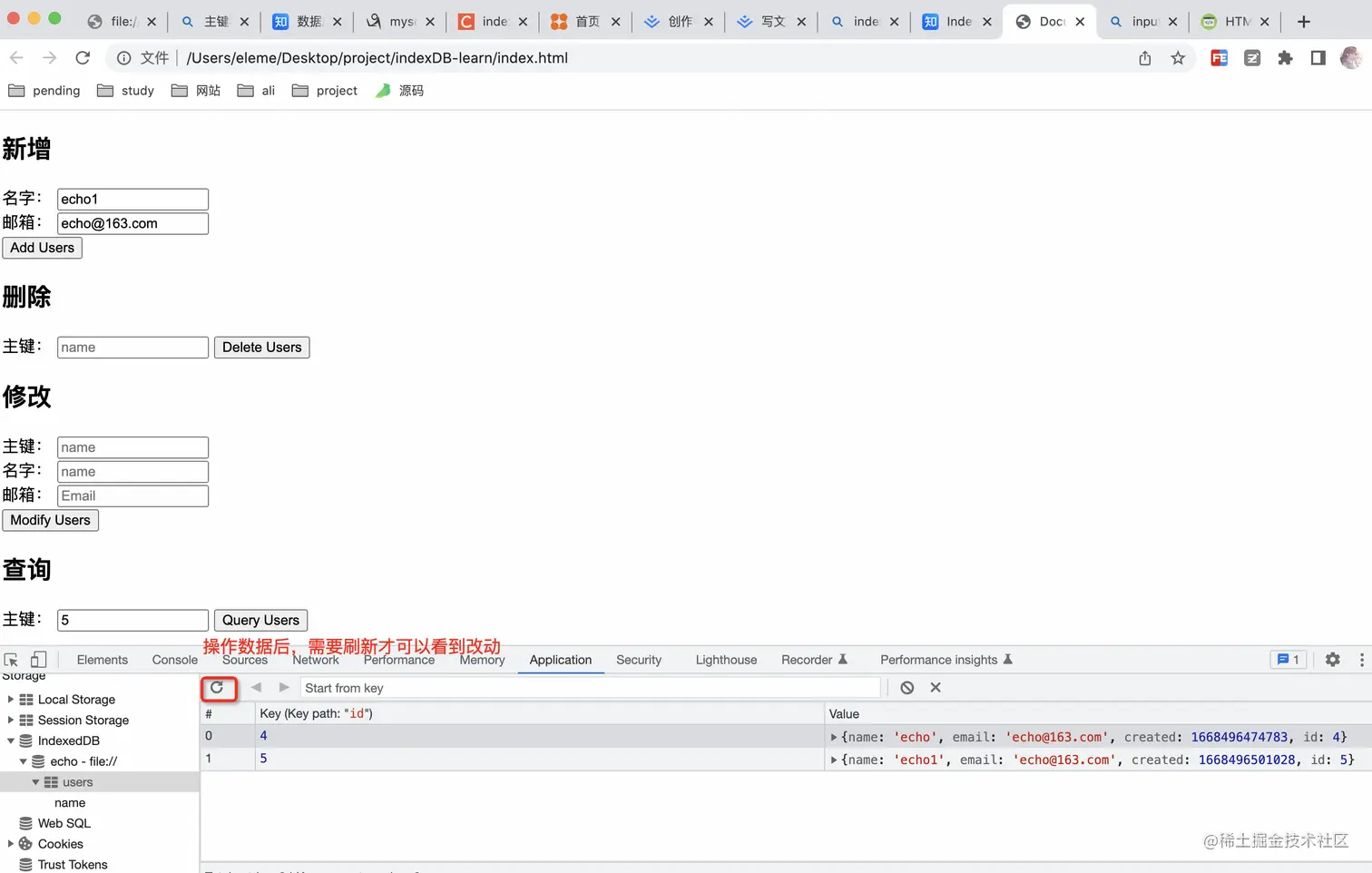Focus the delete primary key field
This screenshot has width=1372, height=873.
click(132, 348)
